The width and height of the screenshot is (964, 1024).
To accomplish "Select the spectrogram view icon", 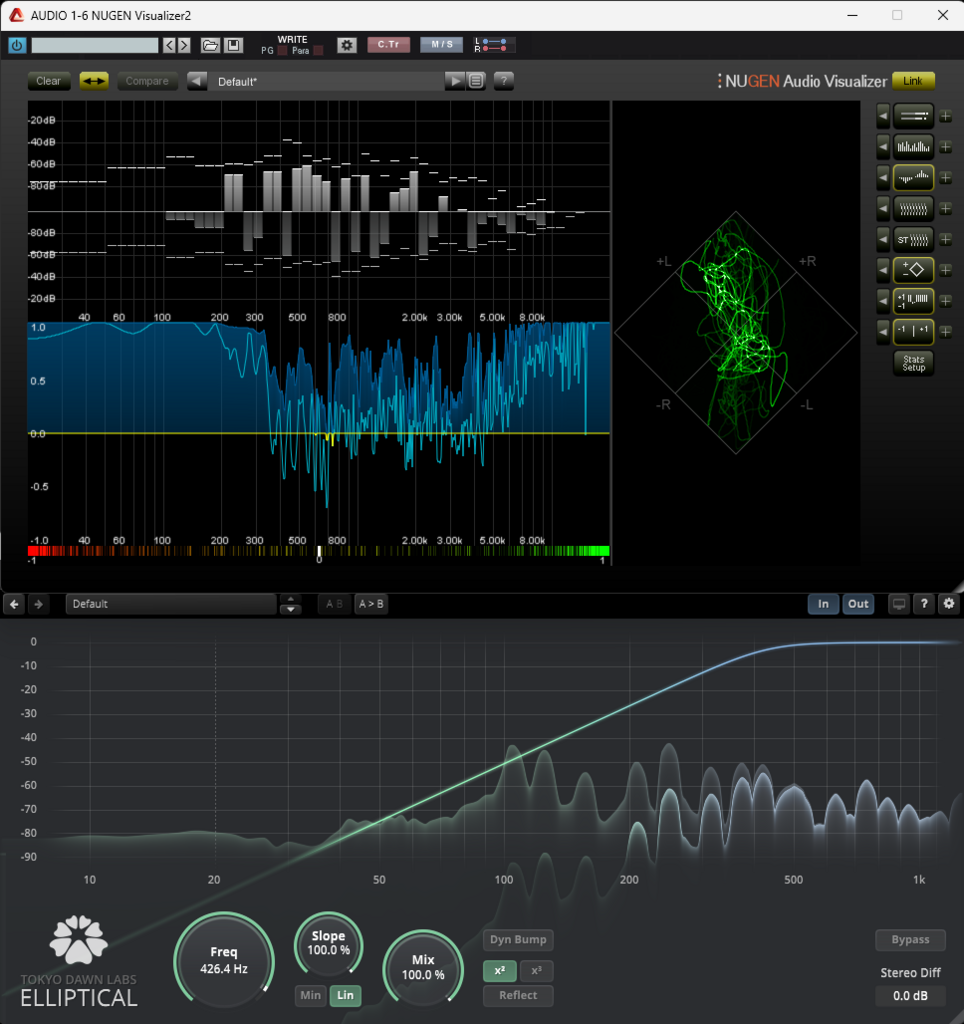I will (x=913, y=208).
